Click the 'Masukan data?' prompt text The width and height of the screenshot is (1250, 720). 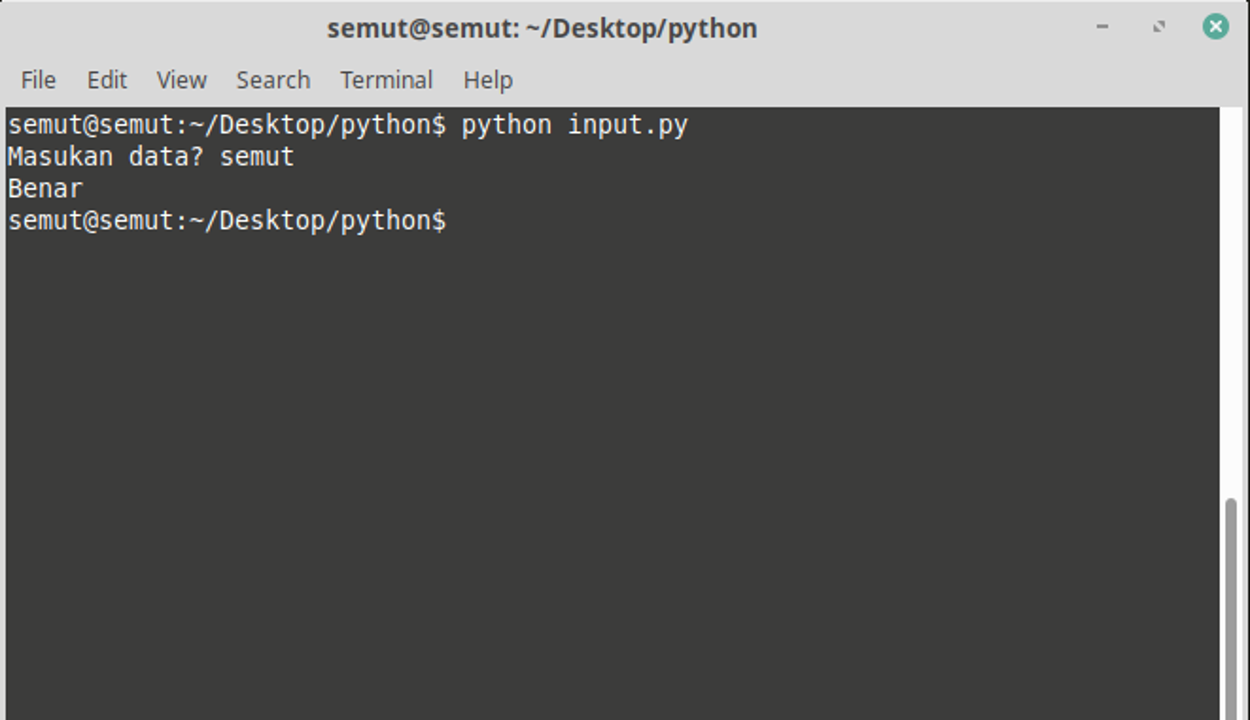105,157
